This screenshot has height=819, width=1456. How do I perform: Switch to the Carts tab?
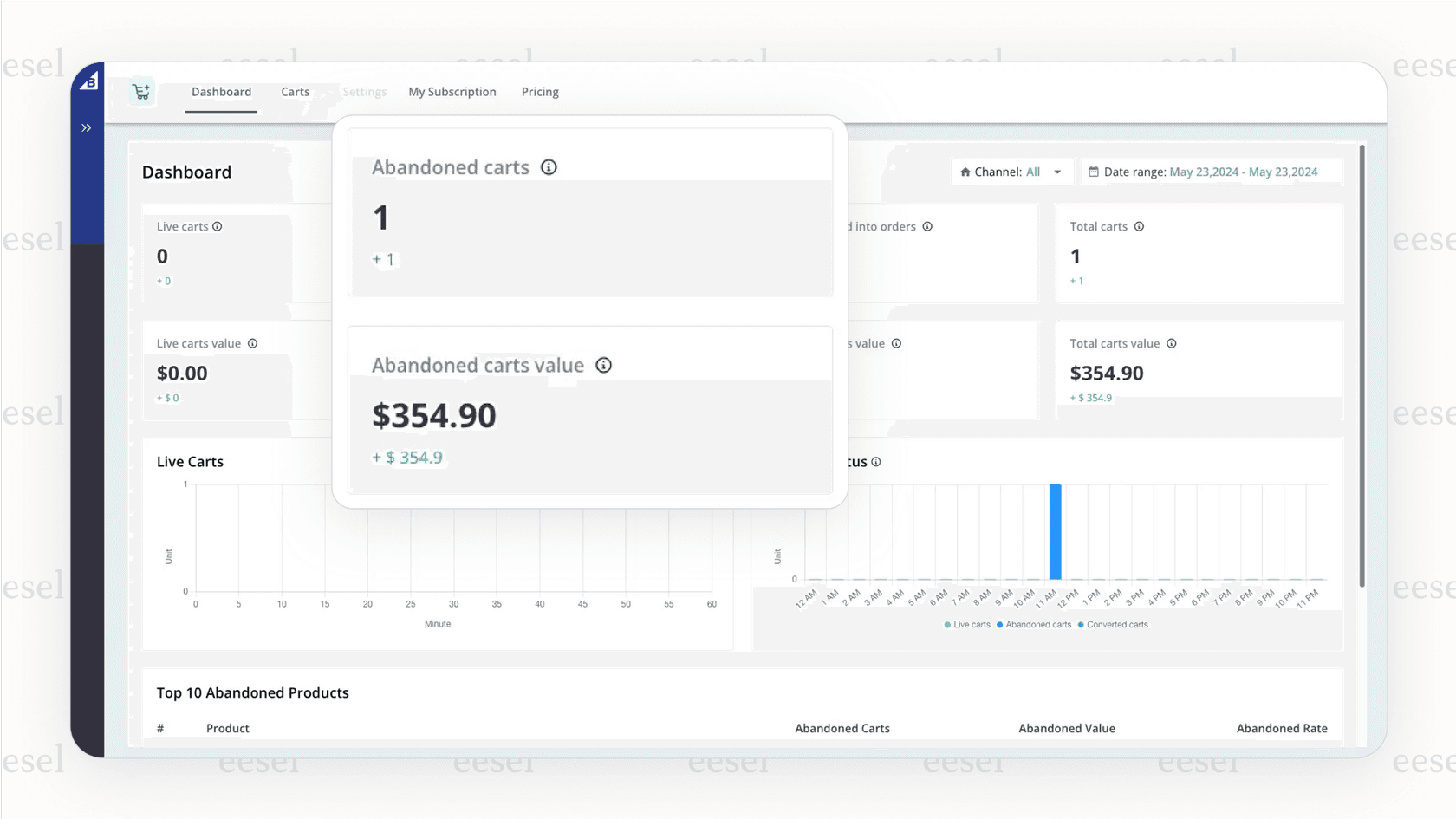(x=295, y=92)
